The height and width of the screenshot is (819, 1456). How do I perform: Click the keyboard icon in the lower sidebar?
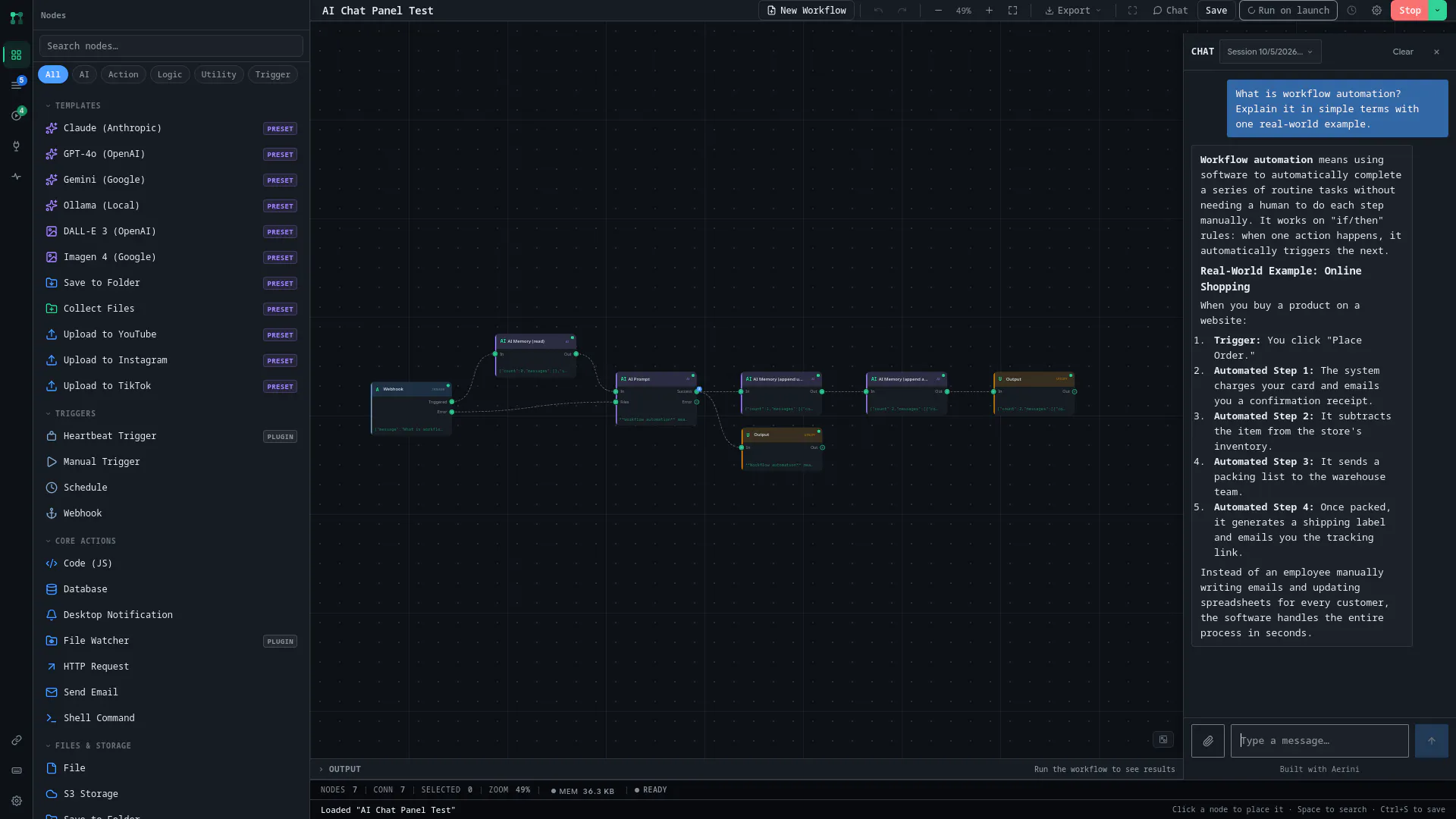[16, 770]
